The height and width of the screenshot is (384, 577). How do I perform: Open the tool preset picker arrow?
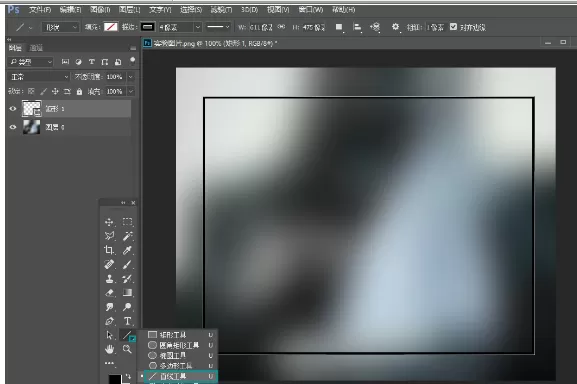coord(30,27)
